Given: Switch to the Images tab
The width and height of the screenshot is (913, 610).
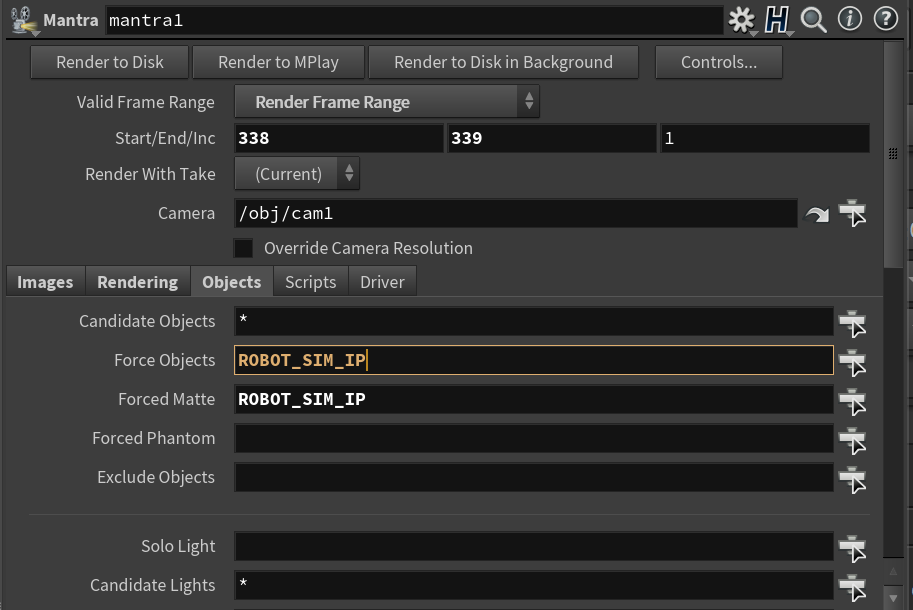Looking at the screenshot, I should 45,282.
